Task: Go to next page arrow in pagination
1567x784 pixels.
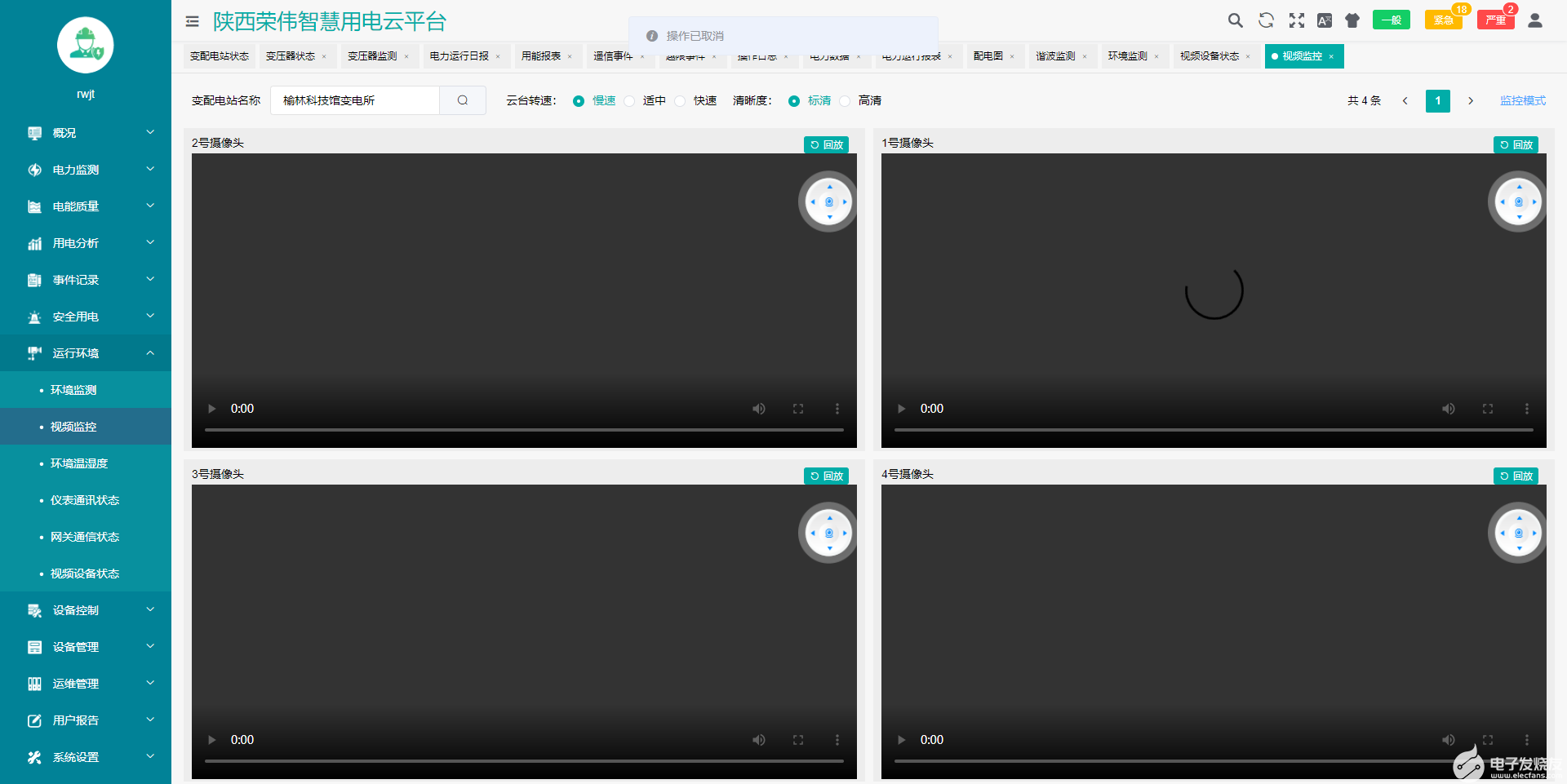Action: [x=1471, y=100]
